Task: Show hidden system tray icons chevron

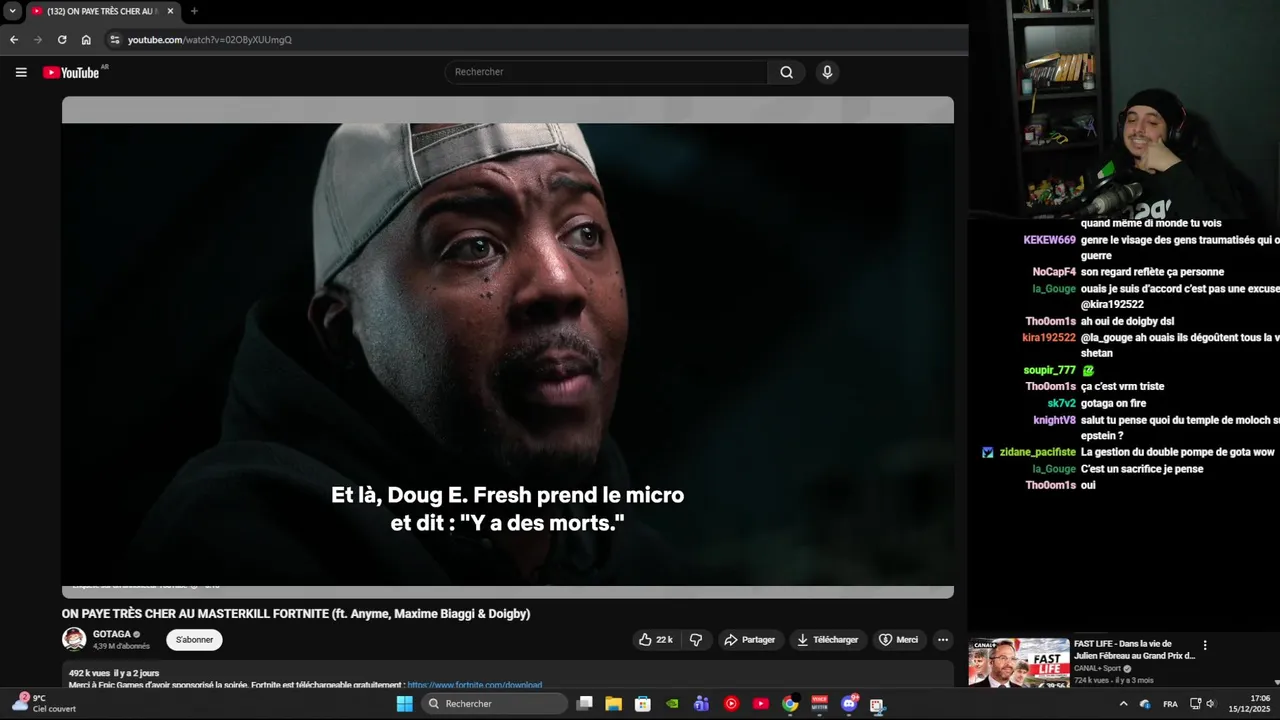Action: [1123, 704]
